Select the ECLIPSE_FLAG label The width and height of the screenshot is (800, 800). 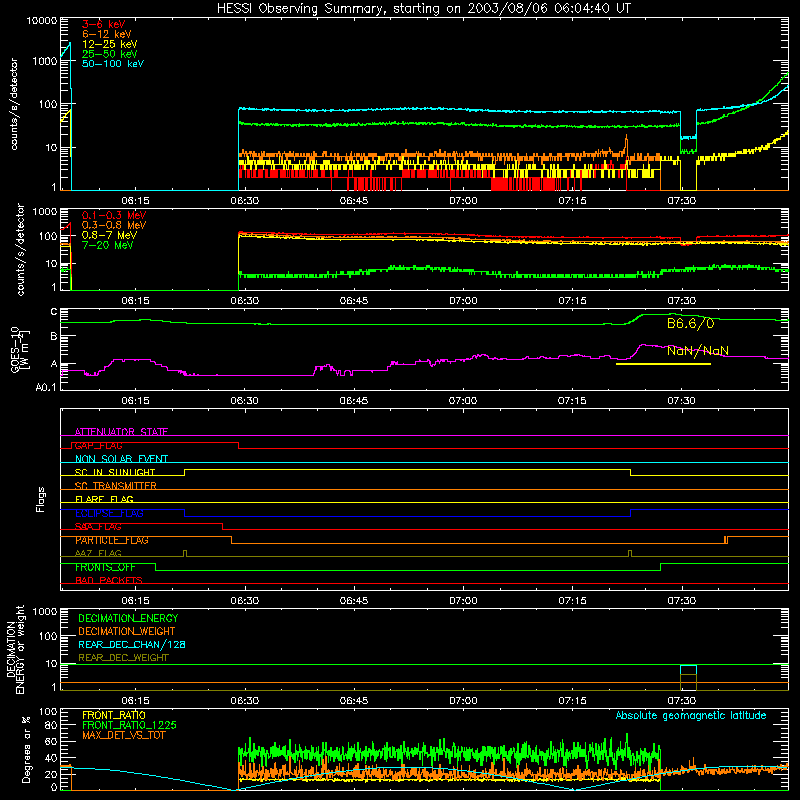109,513
